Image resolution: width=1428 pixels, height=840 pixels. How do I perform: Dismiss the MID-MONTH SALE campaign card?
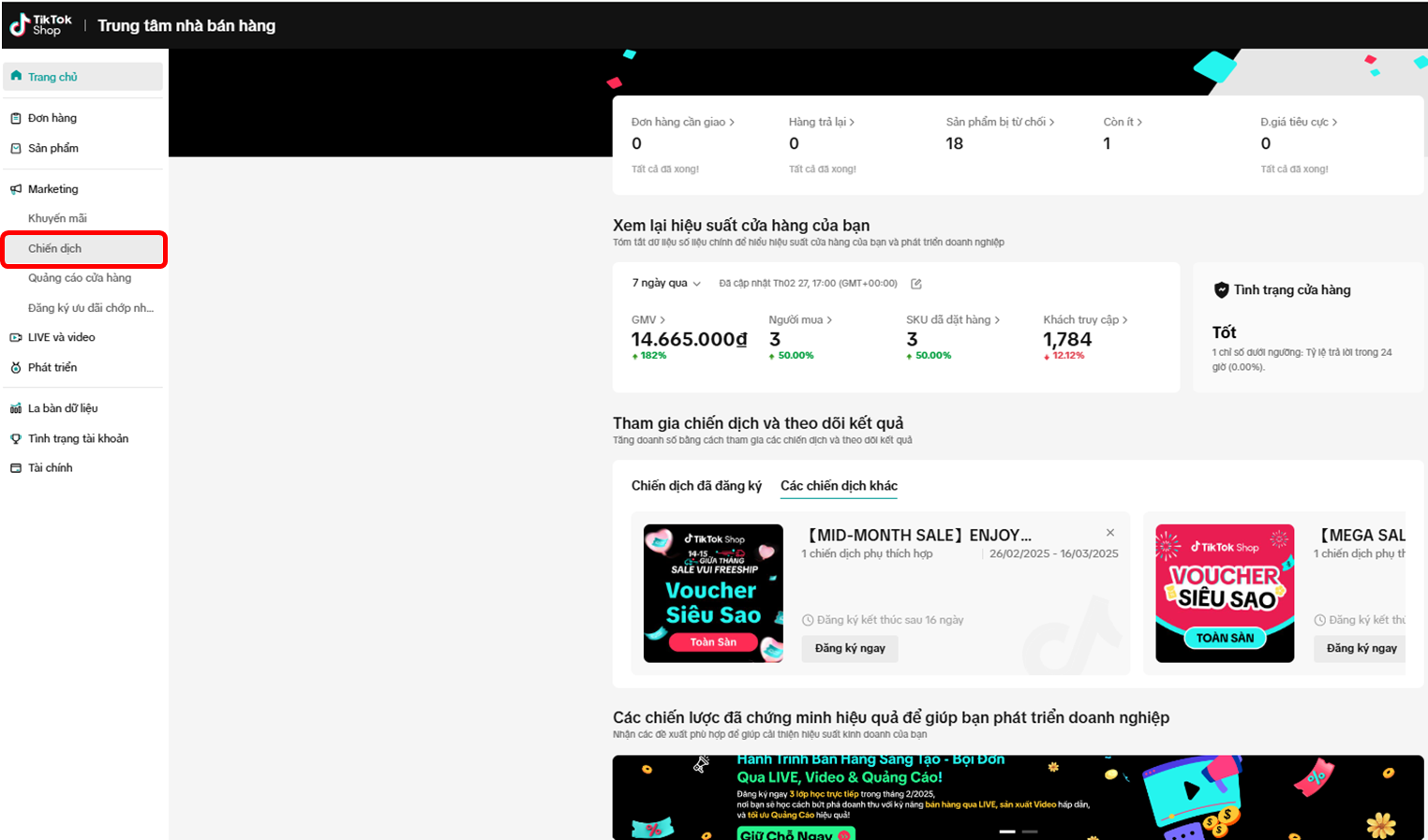point(1110,533)
